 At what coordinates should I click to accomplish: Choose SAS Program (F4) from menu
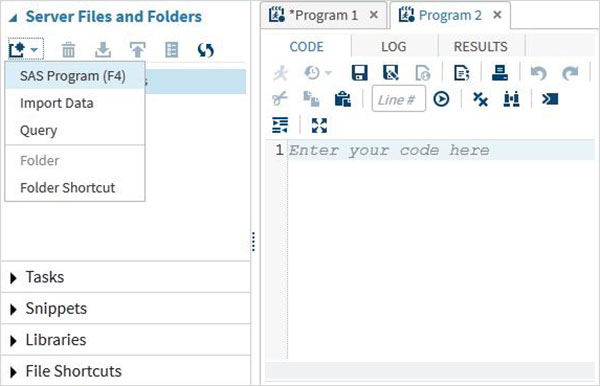coord(75,76)
